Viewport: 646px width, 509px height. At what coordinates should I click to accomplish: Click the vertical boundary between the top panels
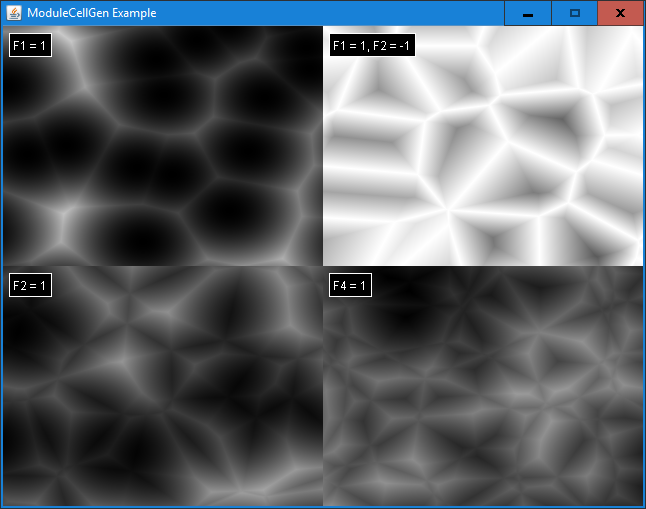click(x=323, y=150)
